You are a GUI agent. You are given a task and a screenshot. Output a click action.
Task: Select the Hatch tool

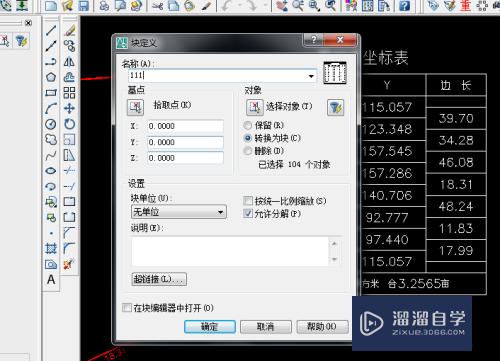click(51, 248)
